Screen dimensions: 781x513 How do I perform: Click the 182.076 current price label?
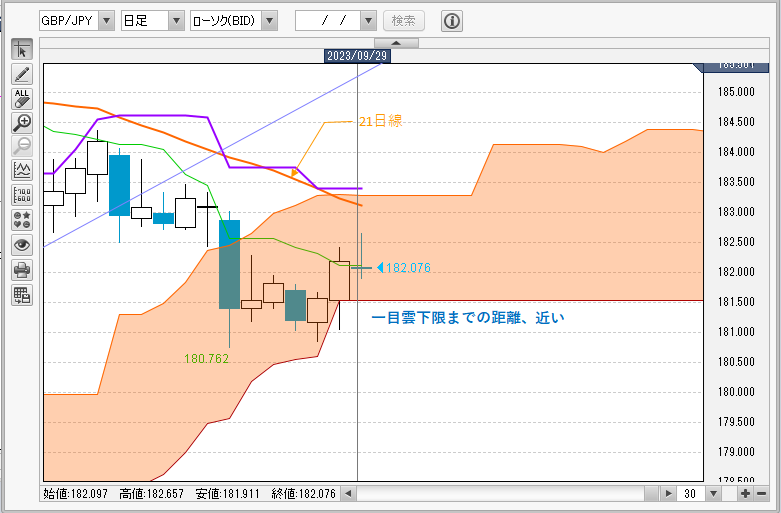408,268
